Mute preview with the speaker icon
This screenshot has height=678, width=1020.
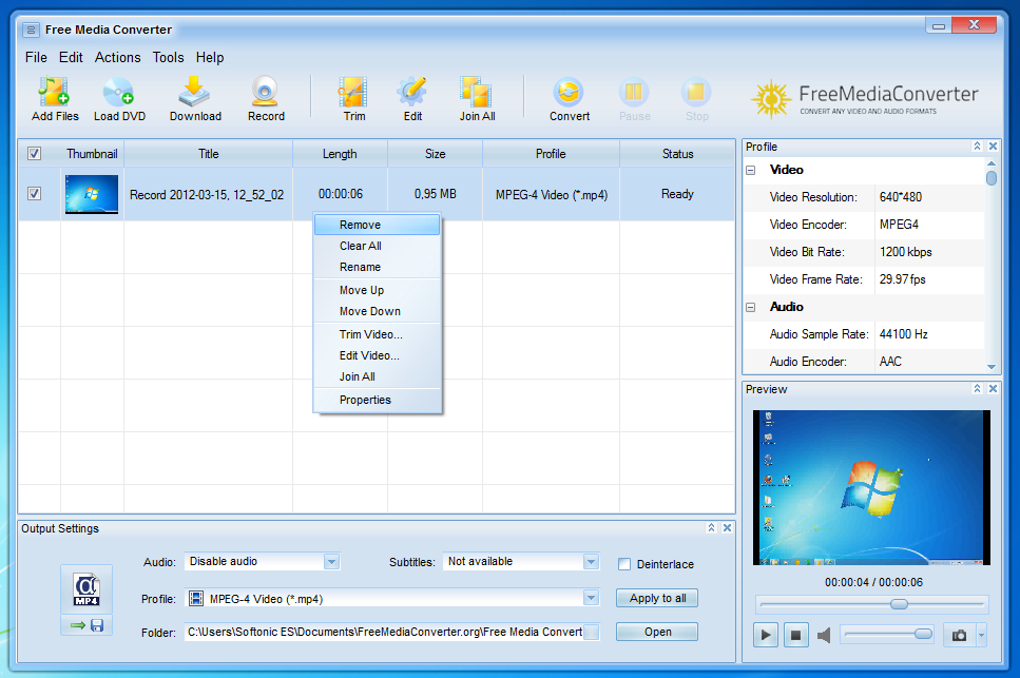(824, 635)
